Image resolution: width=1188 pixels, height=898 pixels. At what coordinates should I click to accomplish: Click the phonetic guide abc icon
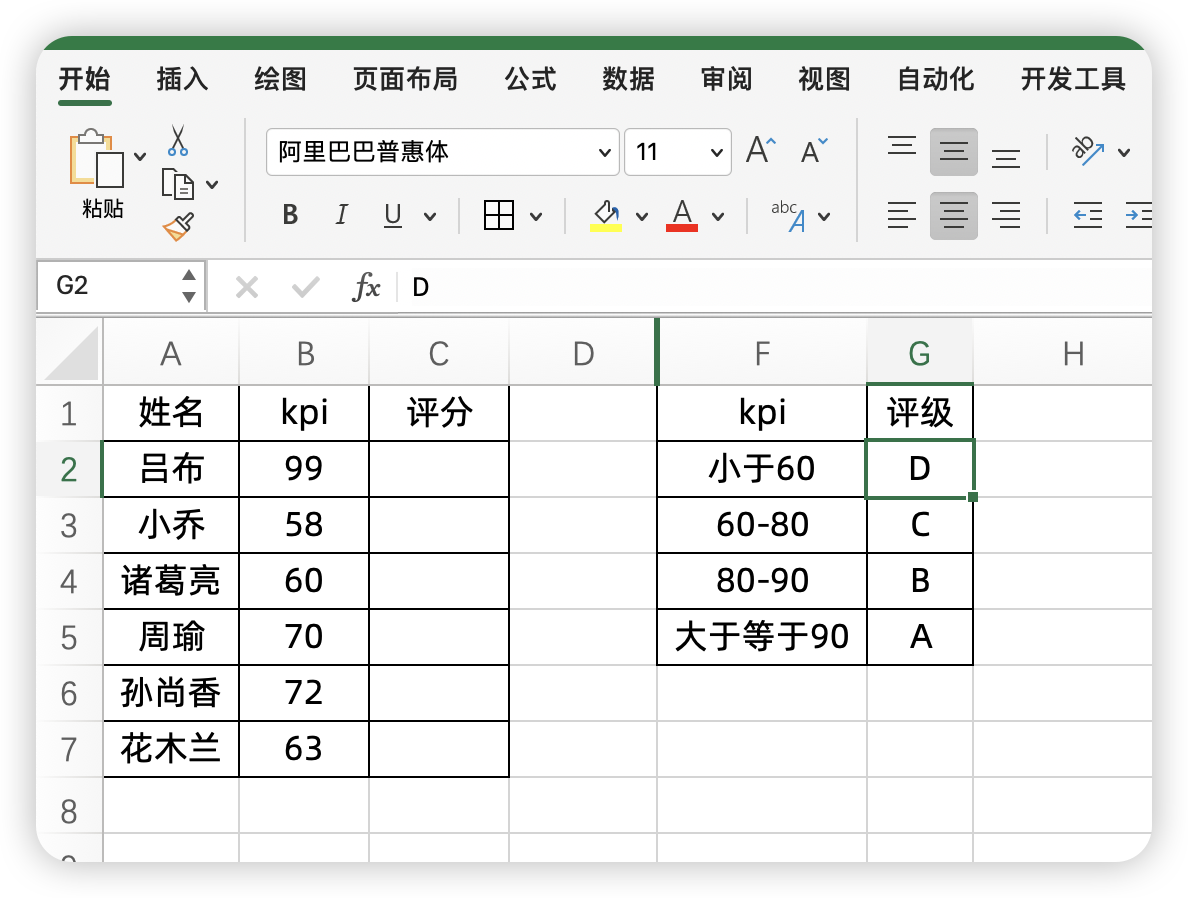(x=788, y=216)
